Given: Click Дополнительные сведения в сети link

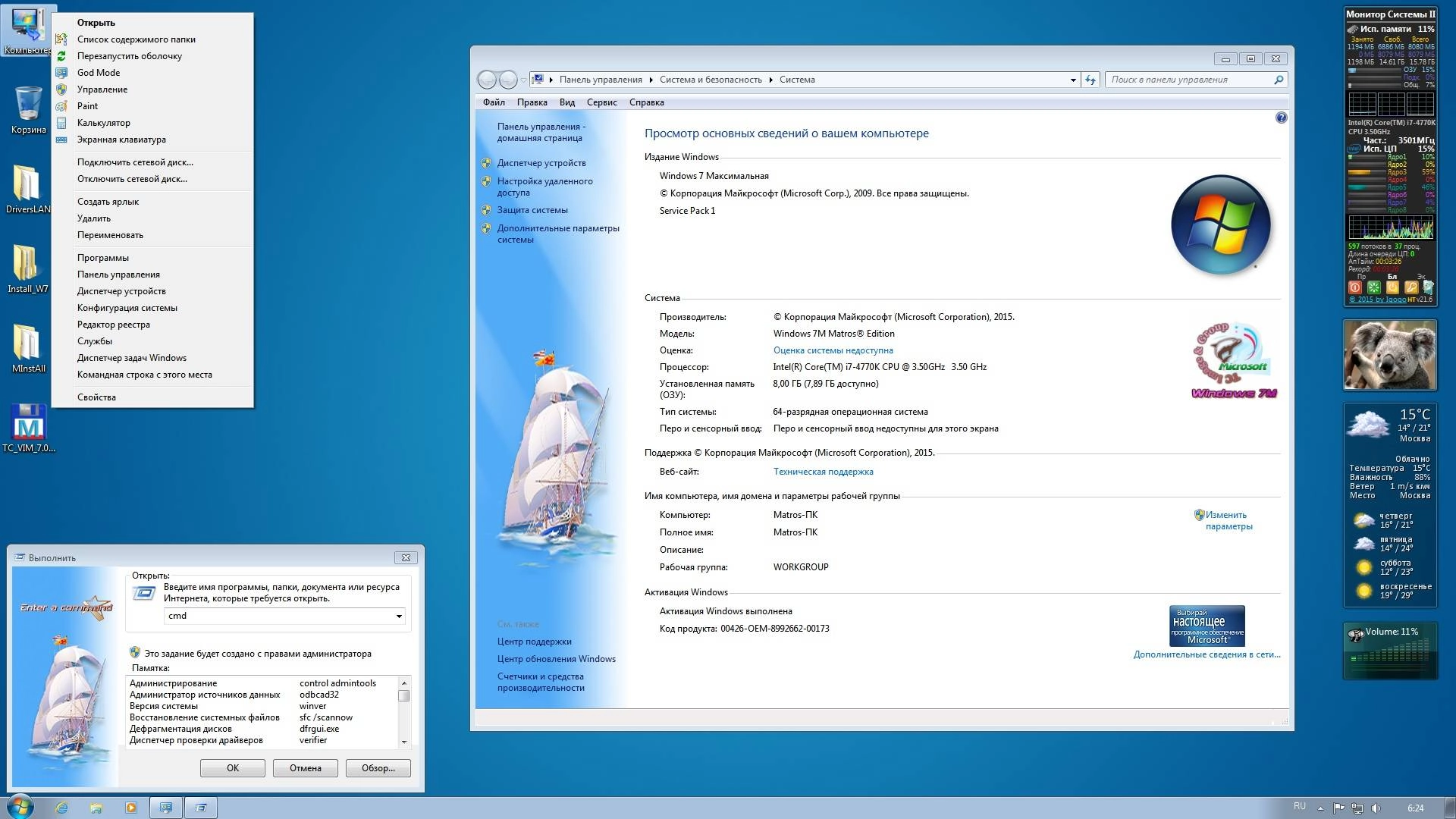Looking at the screenshot, I should pos(1207,654).
